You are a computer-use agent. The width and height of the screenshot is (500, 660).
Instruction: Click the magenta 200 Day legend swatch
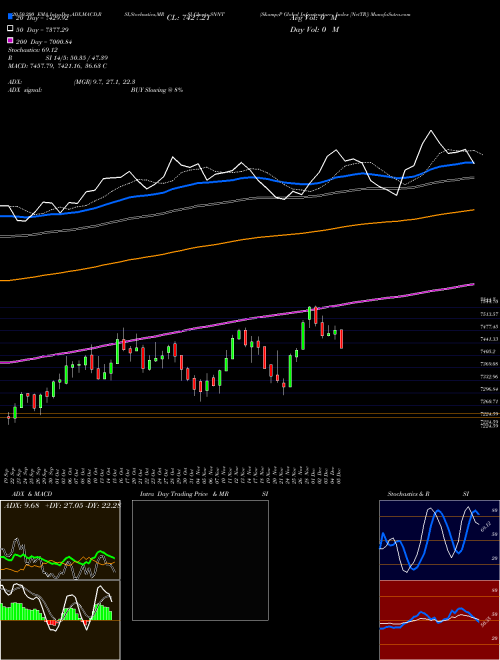10,41
